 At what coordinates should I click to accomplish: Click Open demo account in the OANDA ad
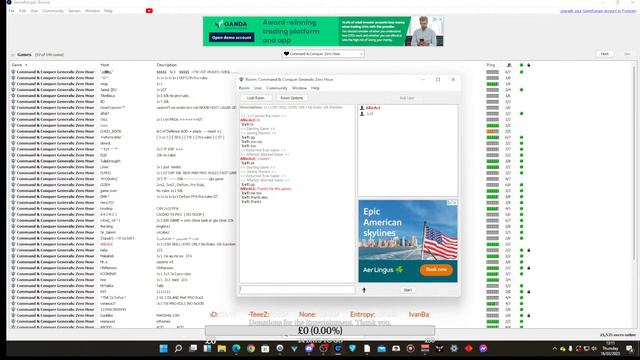click(231, 38)
